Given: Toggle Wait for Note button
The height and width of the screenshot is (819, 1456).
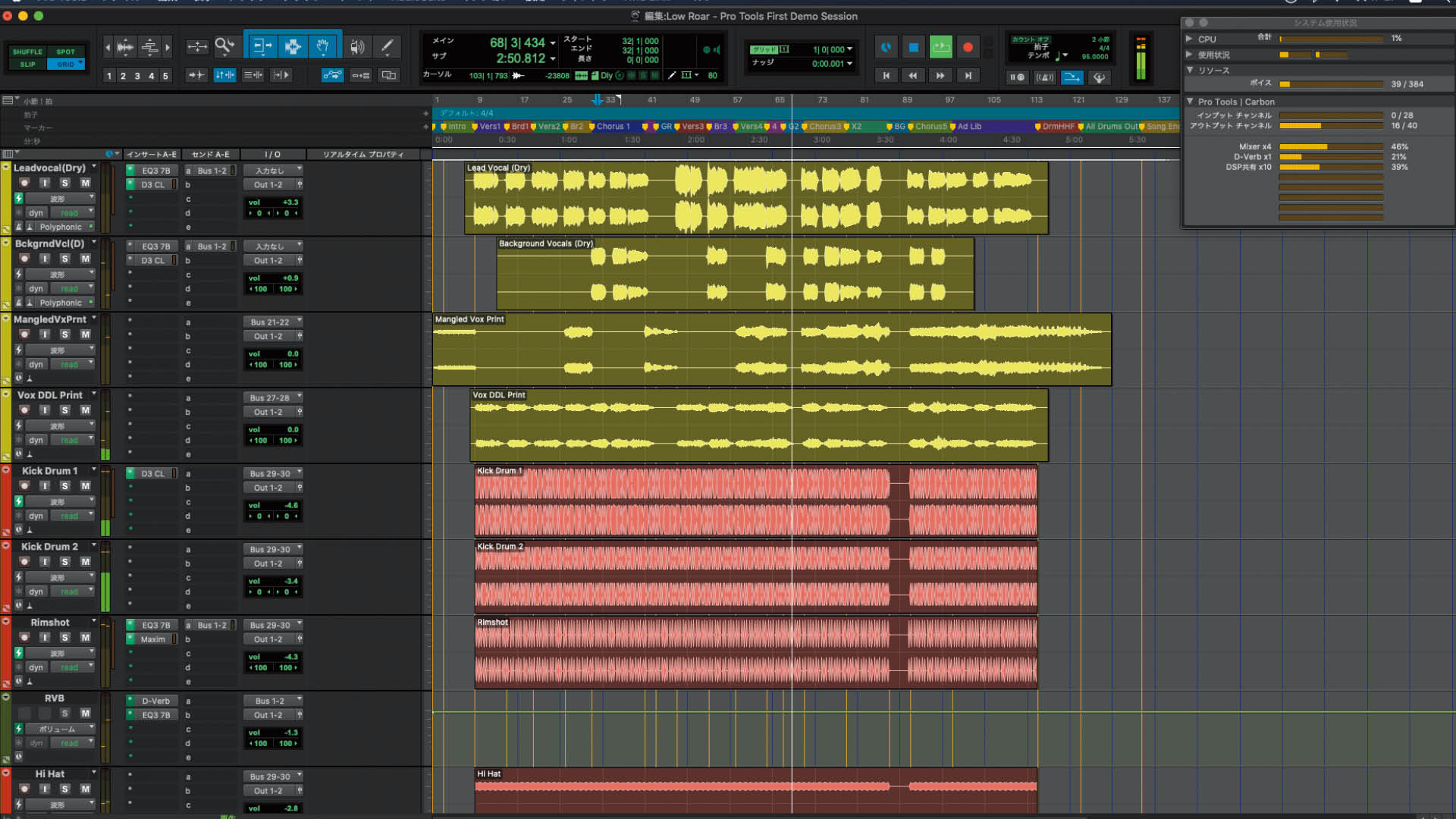Looking at the screenshot, I should [1017, 77].
